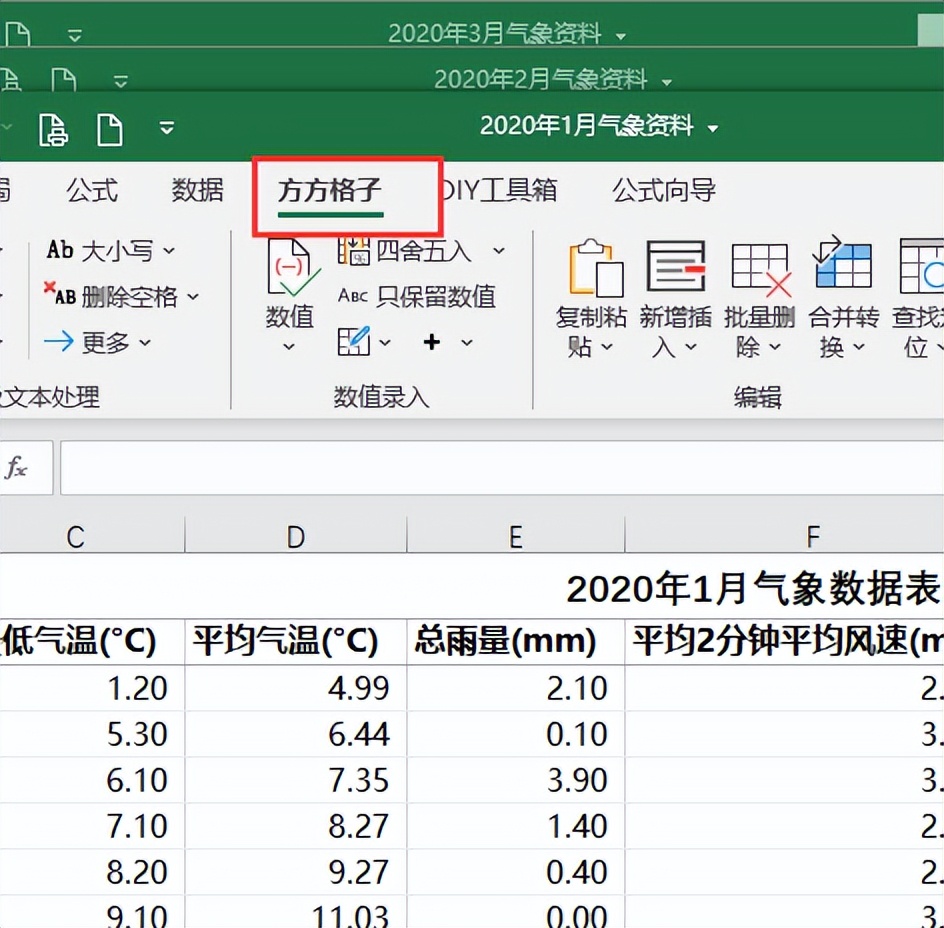Click the plus icon in 数值录入 group
This screenshot has height=928, width=944.
coord(431,341)
